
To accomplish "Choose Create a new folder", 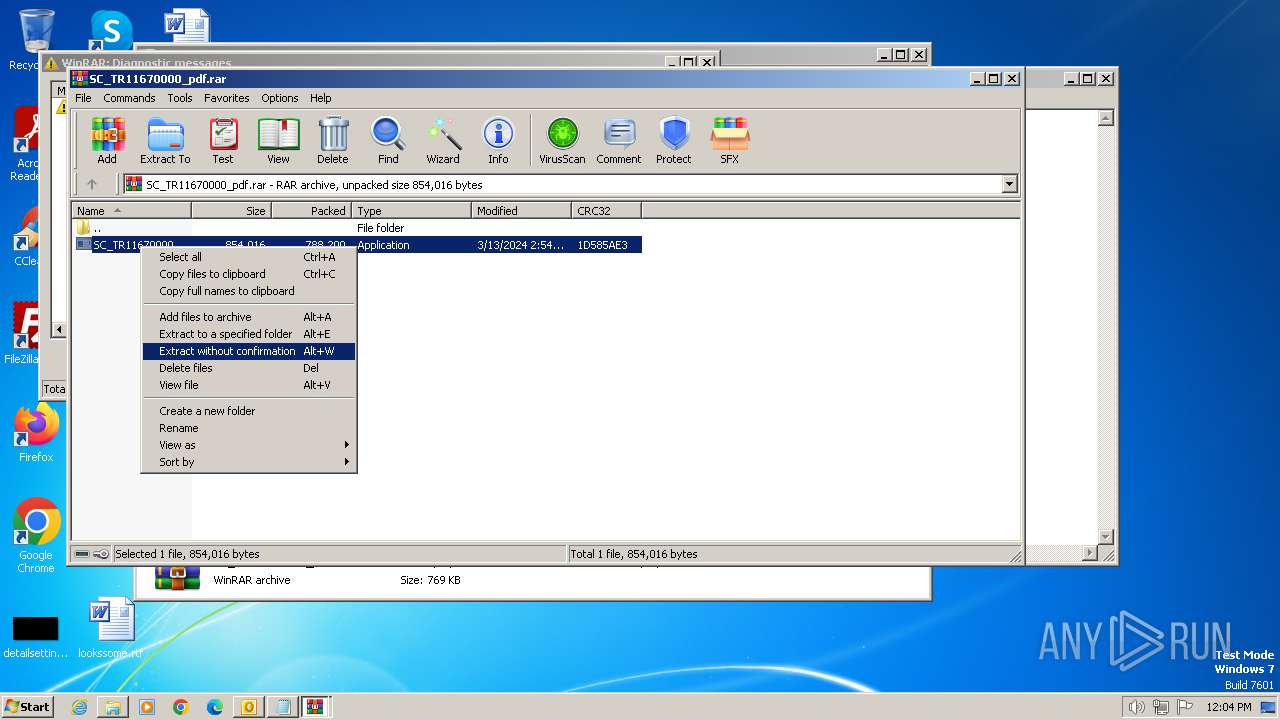I will click(249, 411).
